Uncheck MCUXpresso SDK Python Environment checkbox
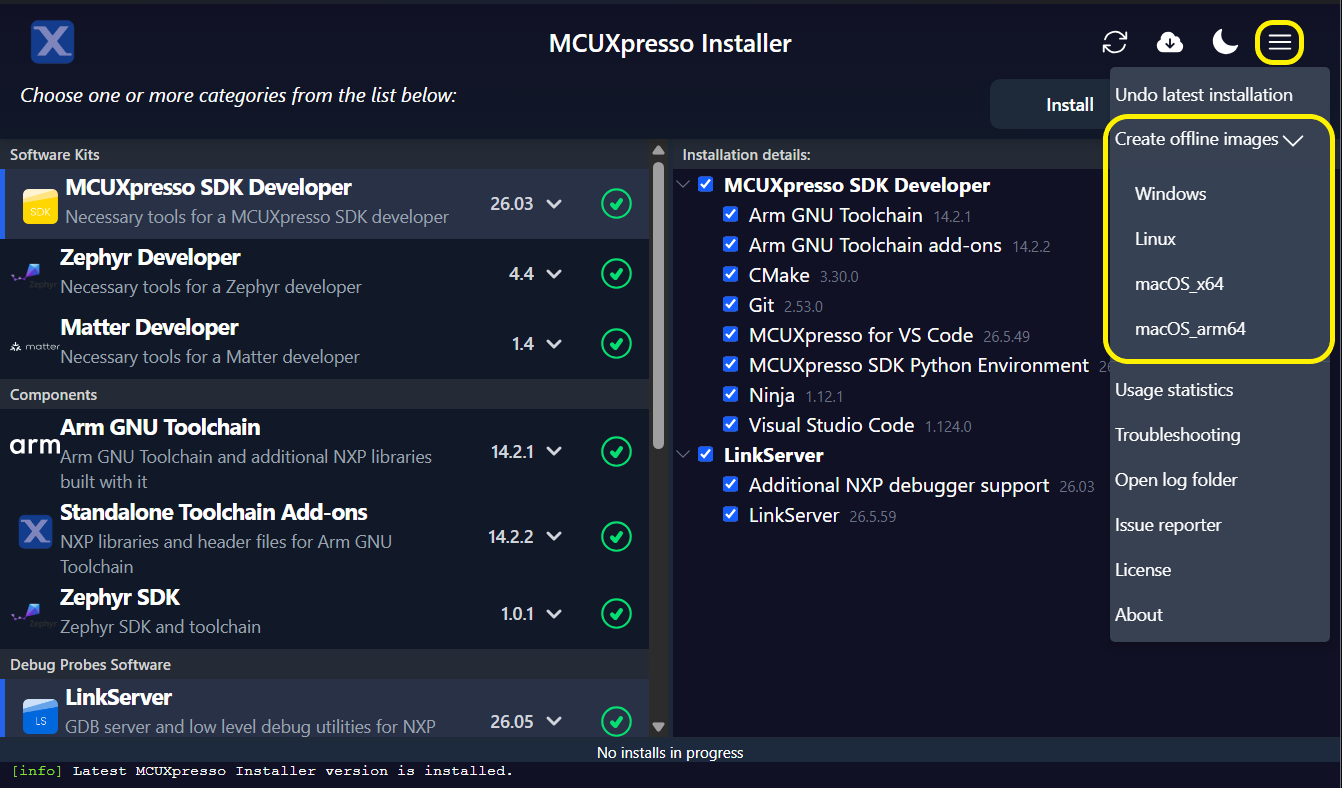 (x=730, y=365)
